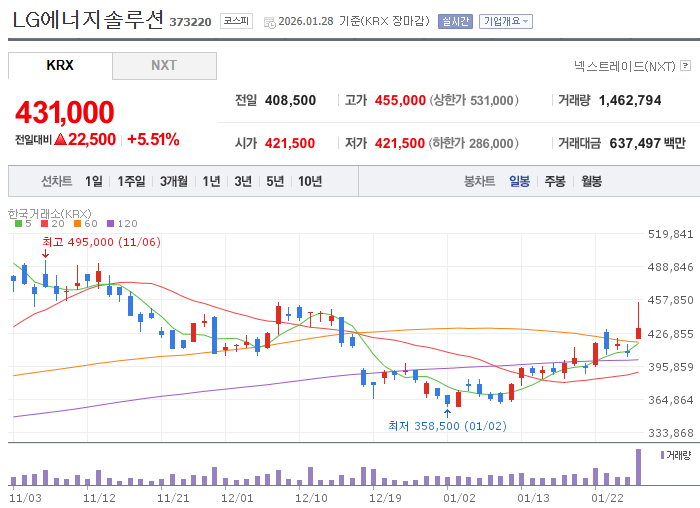This screenshot has width=700, height=508.
Task: Click the 코스피 market badge
Action: 236,21
